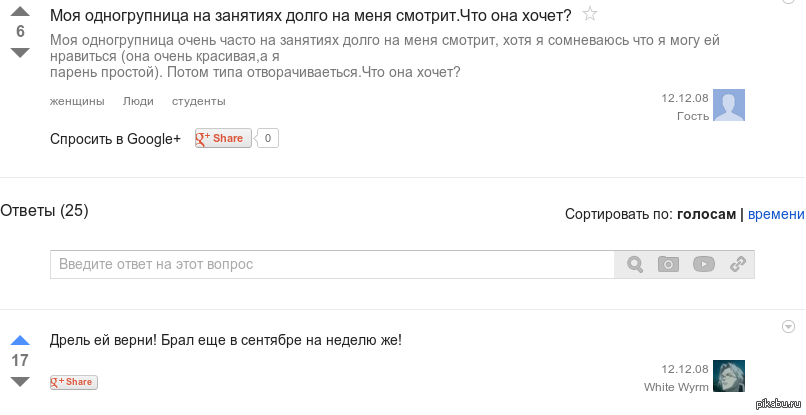
Task: Star the question as favorite
Action: click(x=590, y=14)
